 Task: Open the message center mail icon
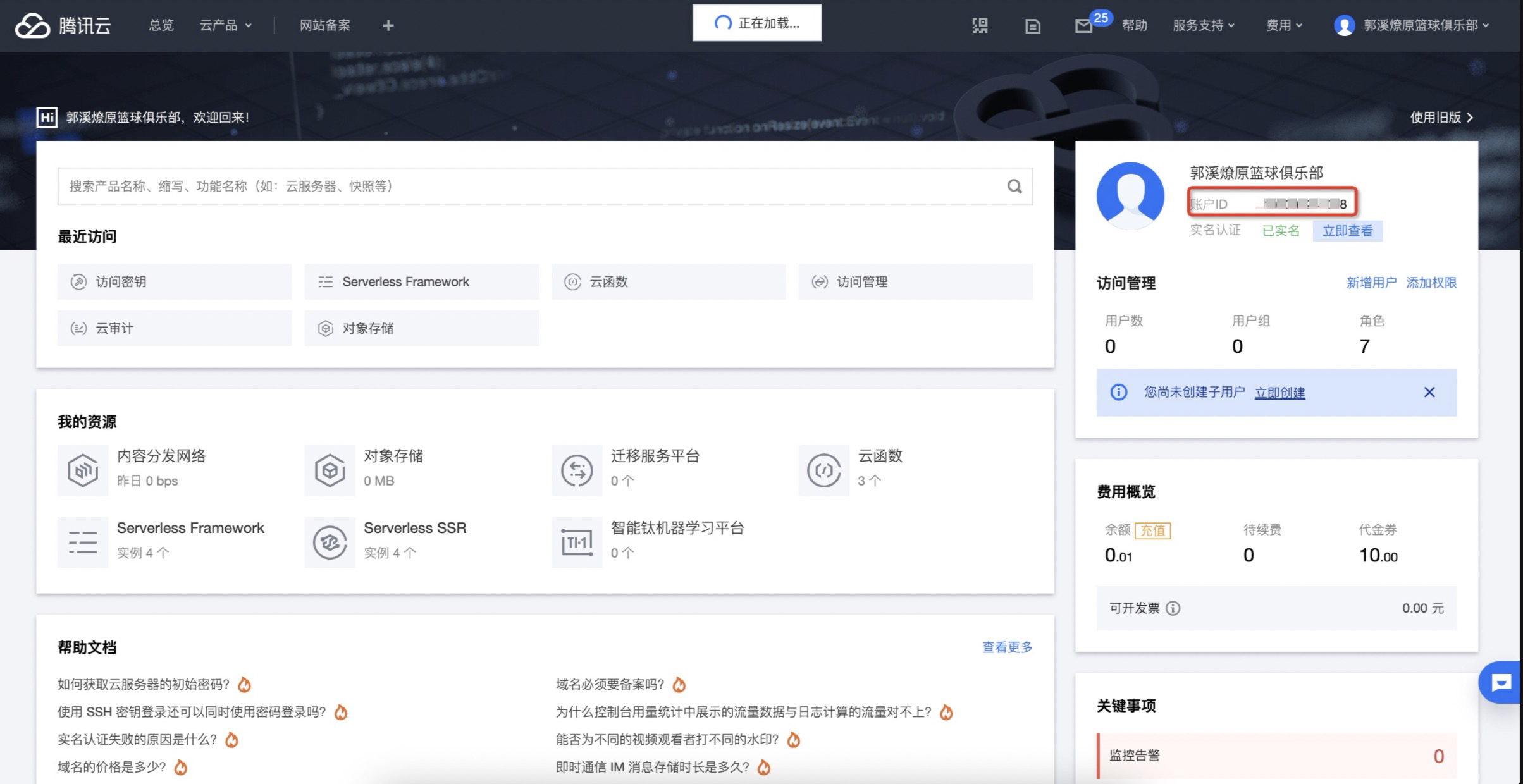click(1083, 26)
